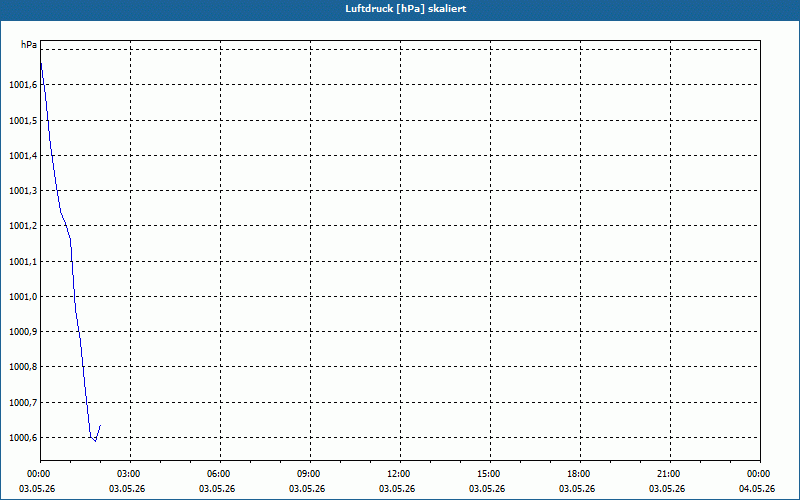Viewport: 800px width, 500px height.
Task: Click the hPa unit label
Action: pyautogui.click(x=29, y=45)
